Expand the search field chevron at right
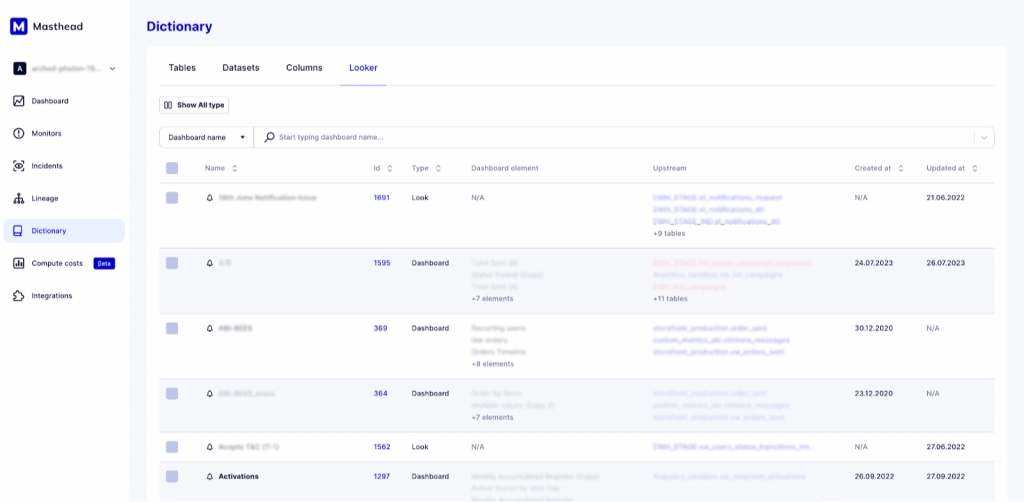This screenshot has width=1024, height=502. click(x=984, y=137)
